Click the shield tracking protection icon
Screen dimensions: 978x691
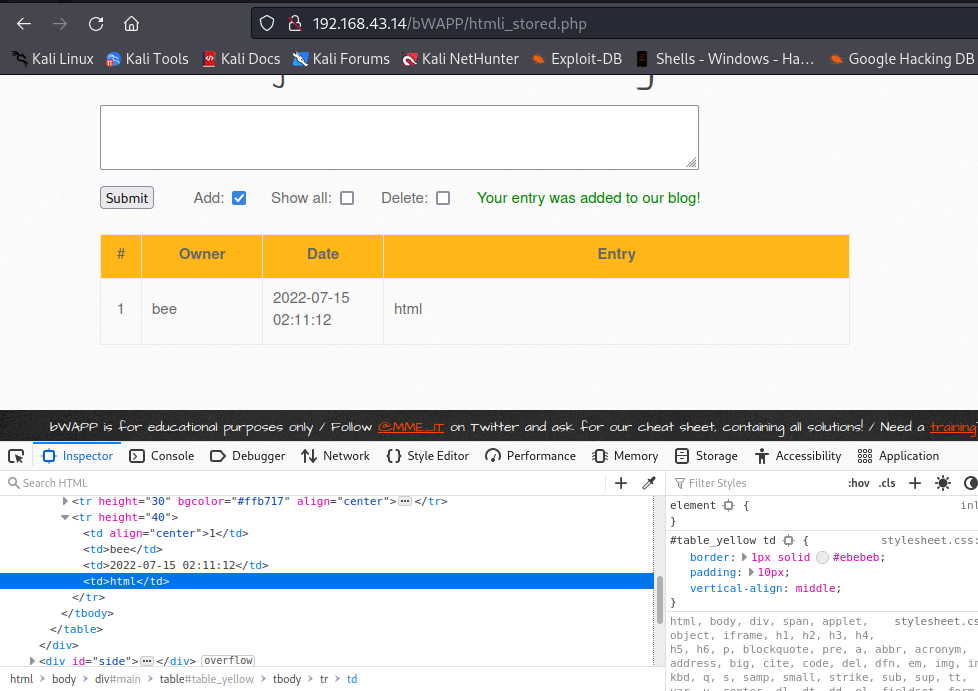click(x=267, y=24)
